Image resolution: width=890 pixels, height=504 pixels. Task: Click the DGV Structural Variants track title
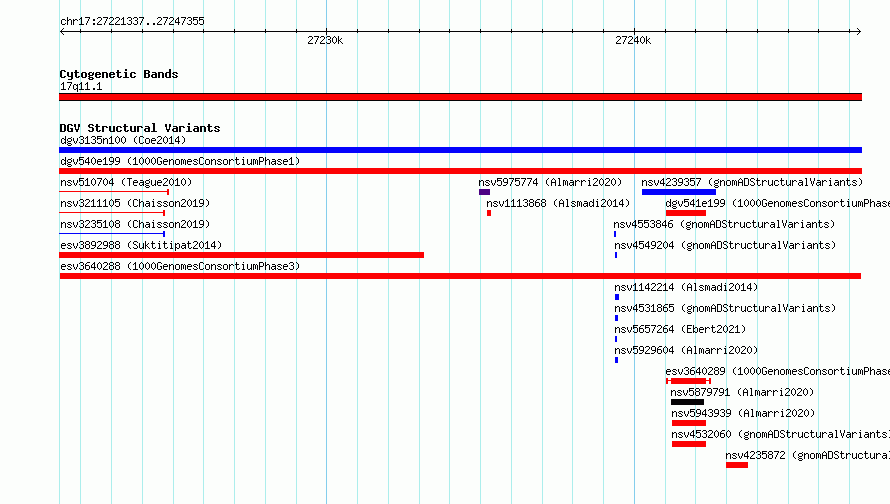pyautogui.click(x=140, y=128)
